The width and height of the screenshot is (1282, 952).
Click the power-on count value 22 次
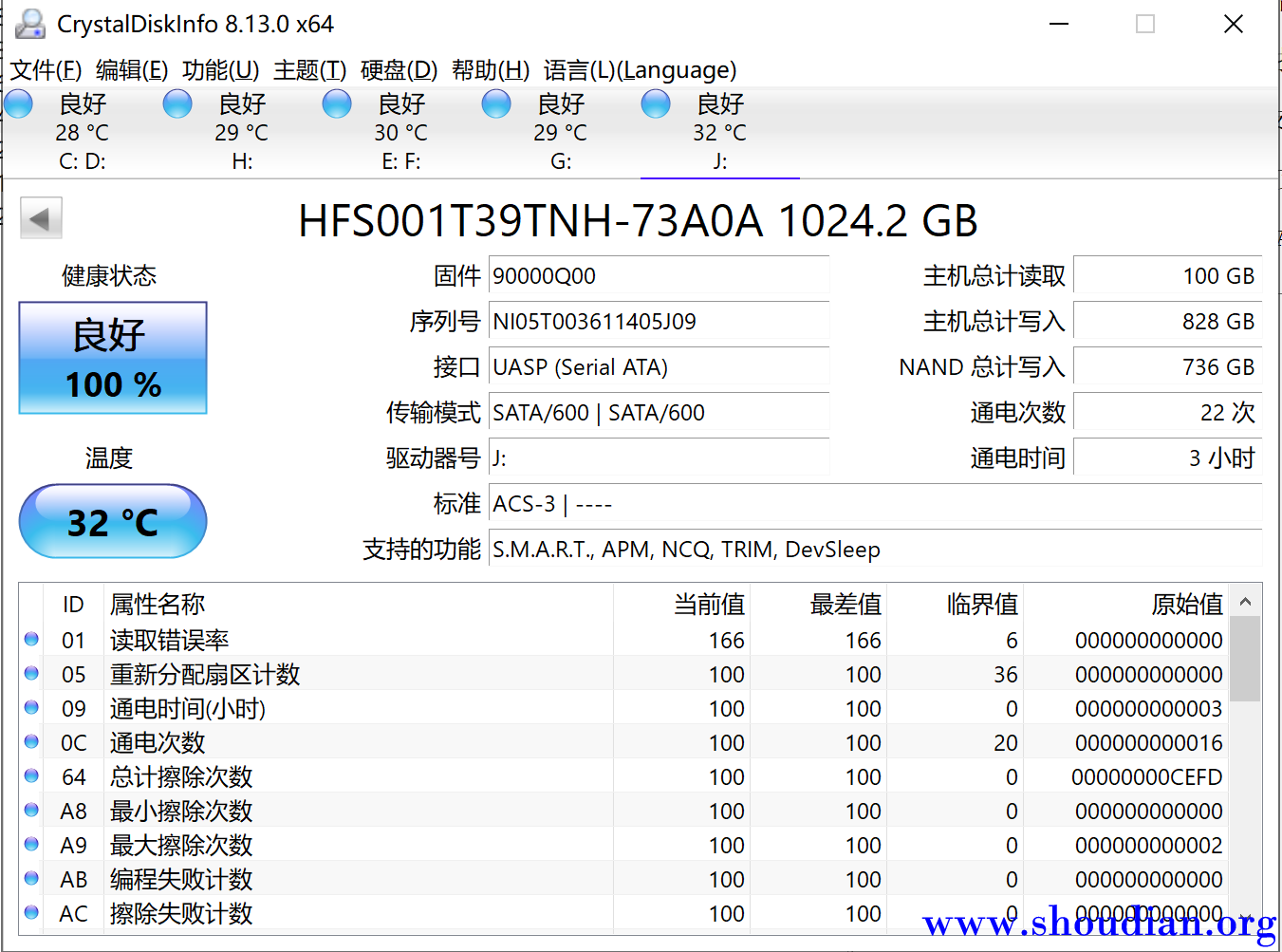1167,412
